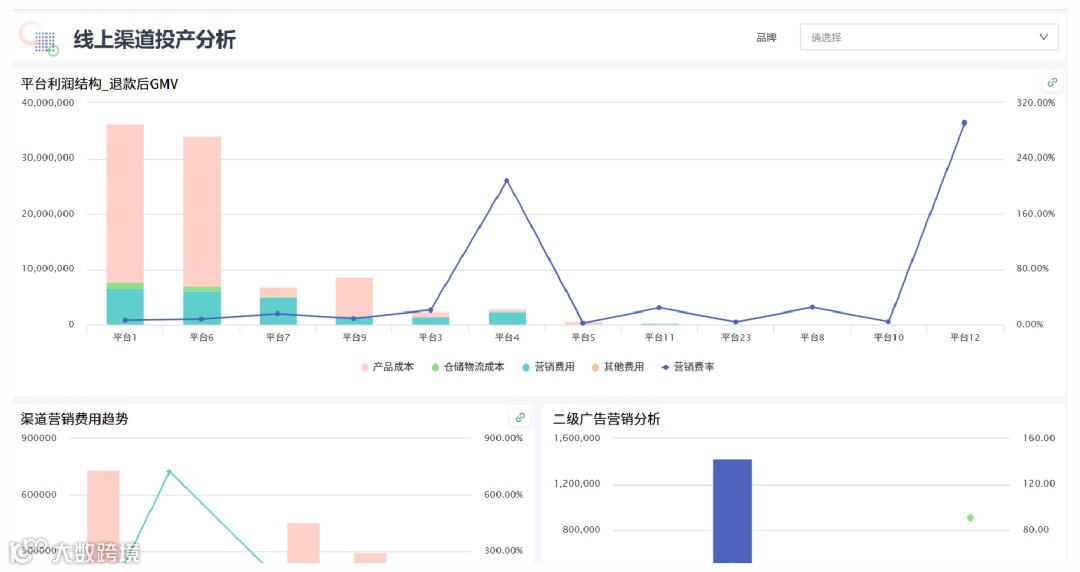Click the 平台8 axis label
The height and width of the screenshot is (572, 1080).
(812, 337)
